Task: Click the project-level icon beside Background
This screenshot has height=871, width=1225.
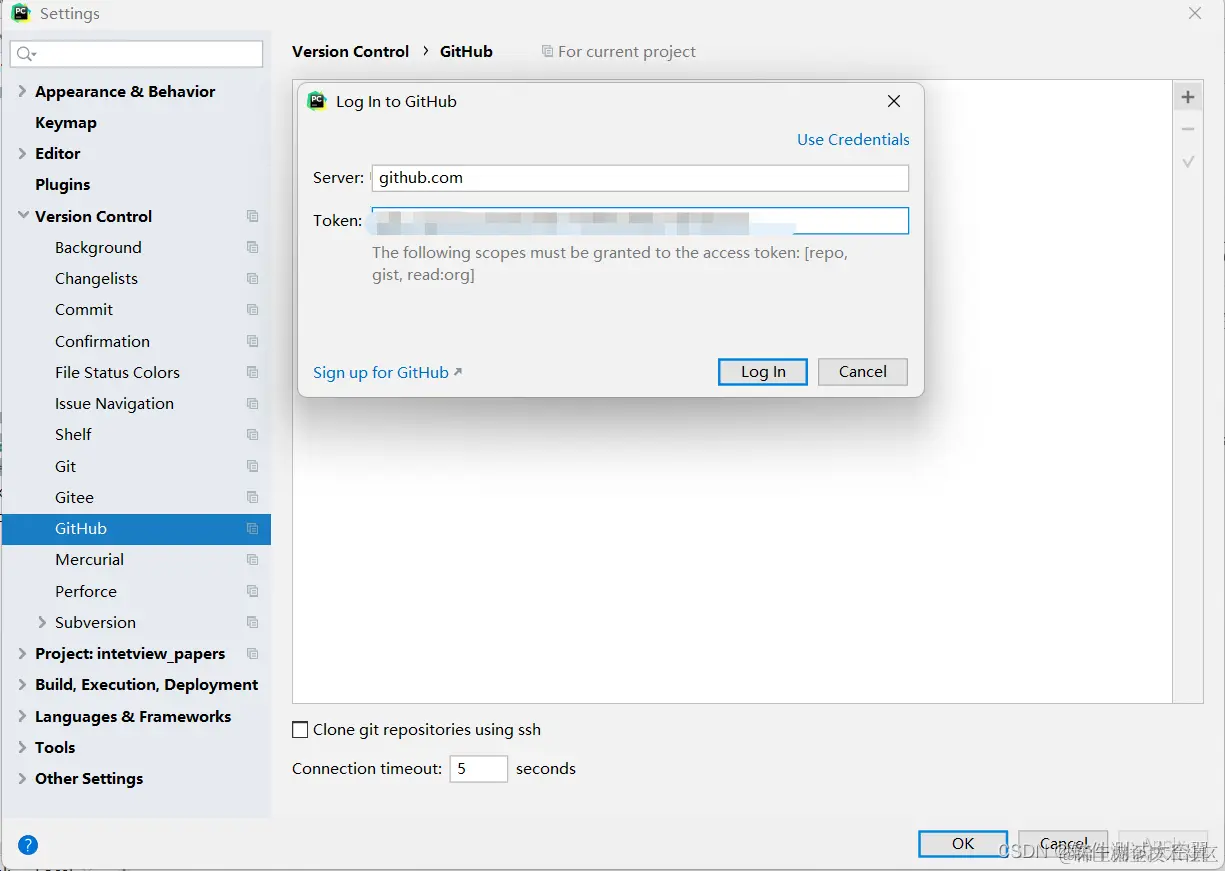Action: (x=252, y=247)
